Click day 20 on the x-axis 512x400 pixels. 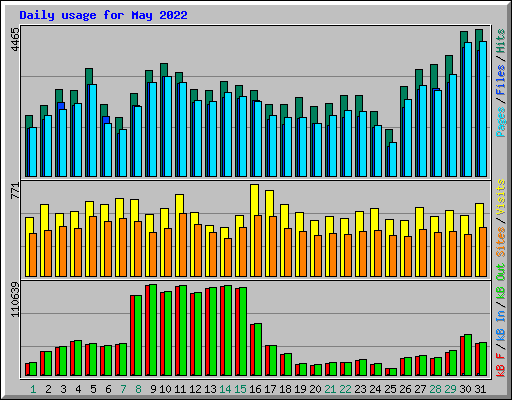click(315, 389)
